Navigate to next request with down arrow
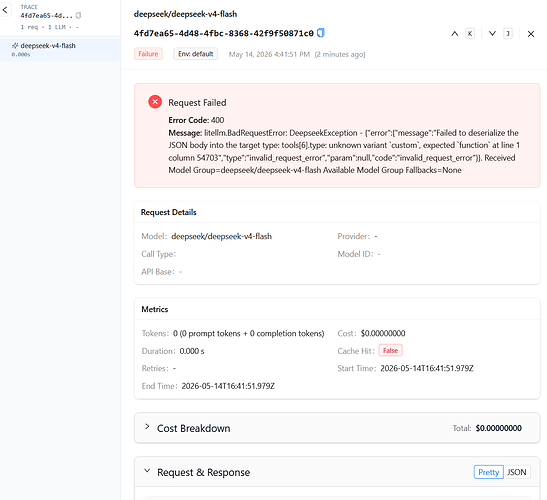This screenshot has height=500, width=547. tap(492, 34)
